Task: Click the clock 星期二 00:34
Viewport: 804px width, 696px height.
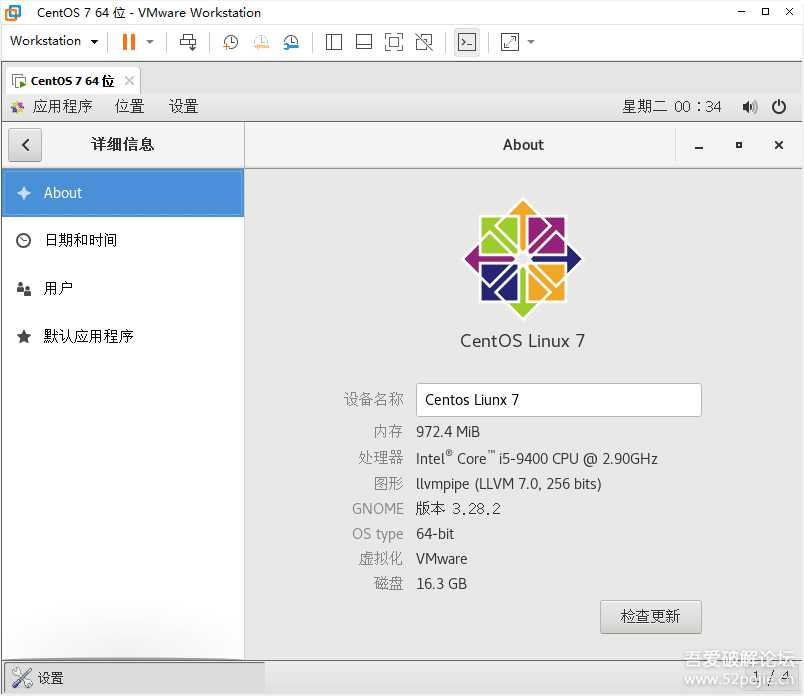Action: tap(671, 107)
